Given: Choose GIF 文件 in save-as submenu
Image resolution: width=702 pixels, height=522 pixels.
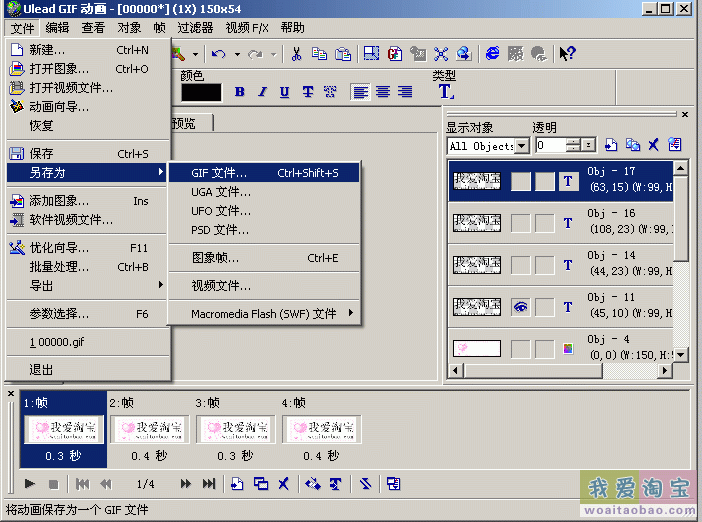Looking at the screenshot, I should [x=264, y=173].
